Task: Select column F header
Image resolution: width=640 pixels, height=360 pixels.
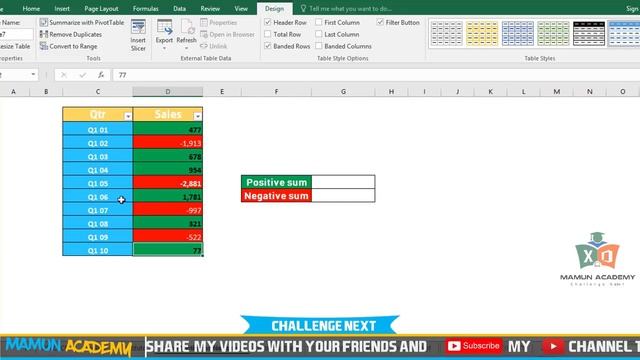Action: tap(276, 92)
